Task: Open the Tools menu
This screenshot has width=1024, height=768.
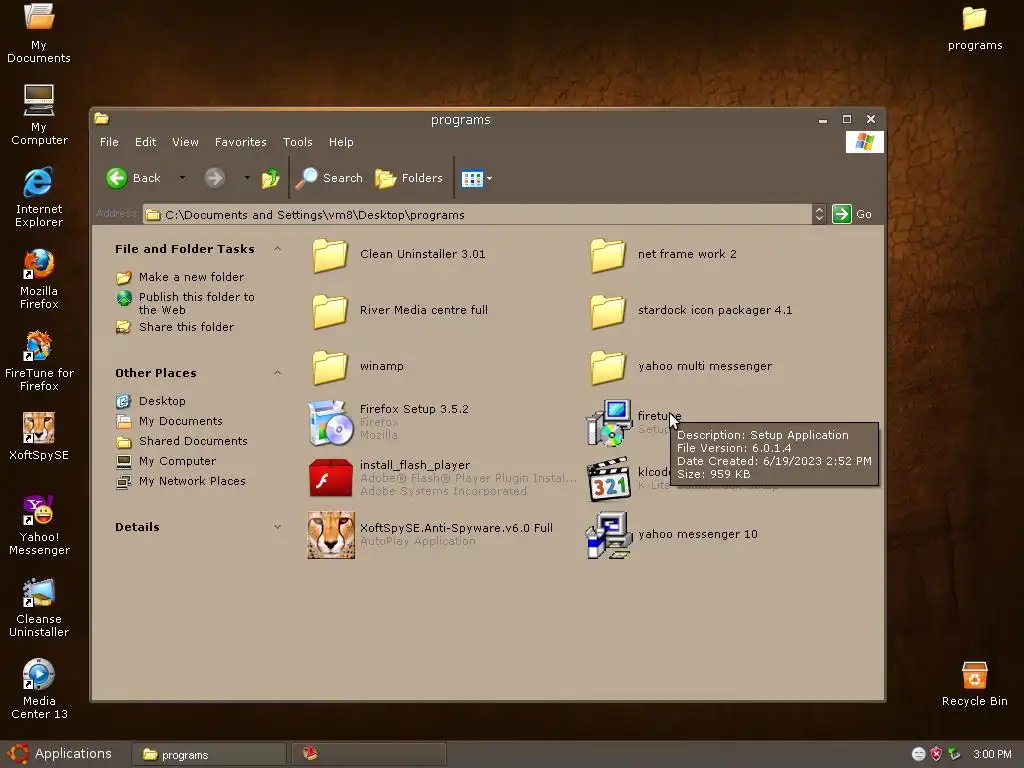Action: [297, 142]
